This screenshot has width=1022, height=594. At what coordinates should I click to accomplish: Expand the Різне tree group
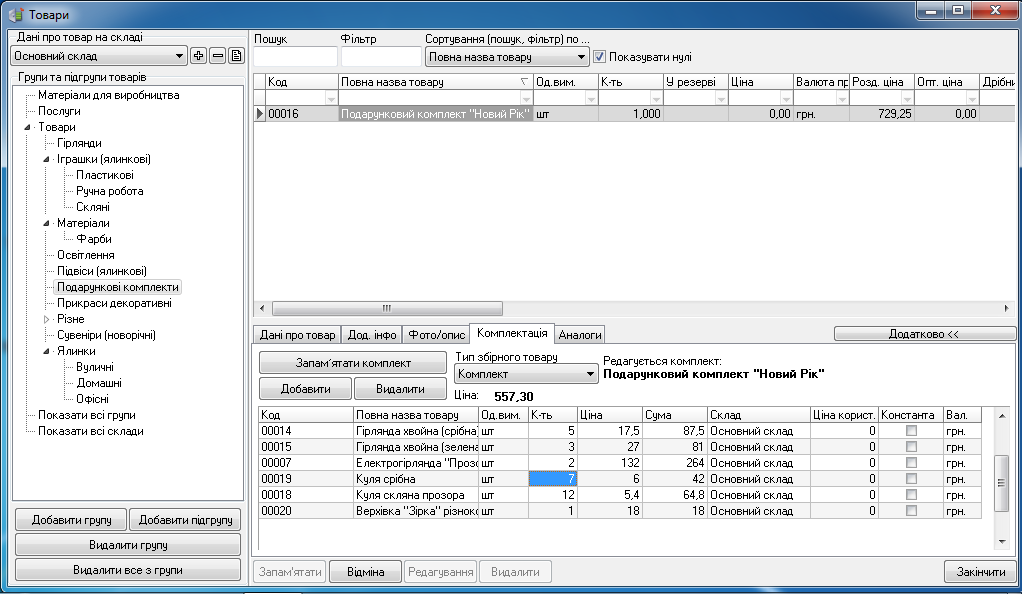click(x=46, y=319)
